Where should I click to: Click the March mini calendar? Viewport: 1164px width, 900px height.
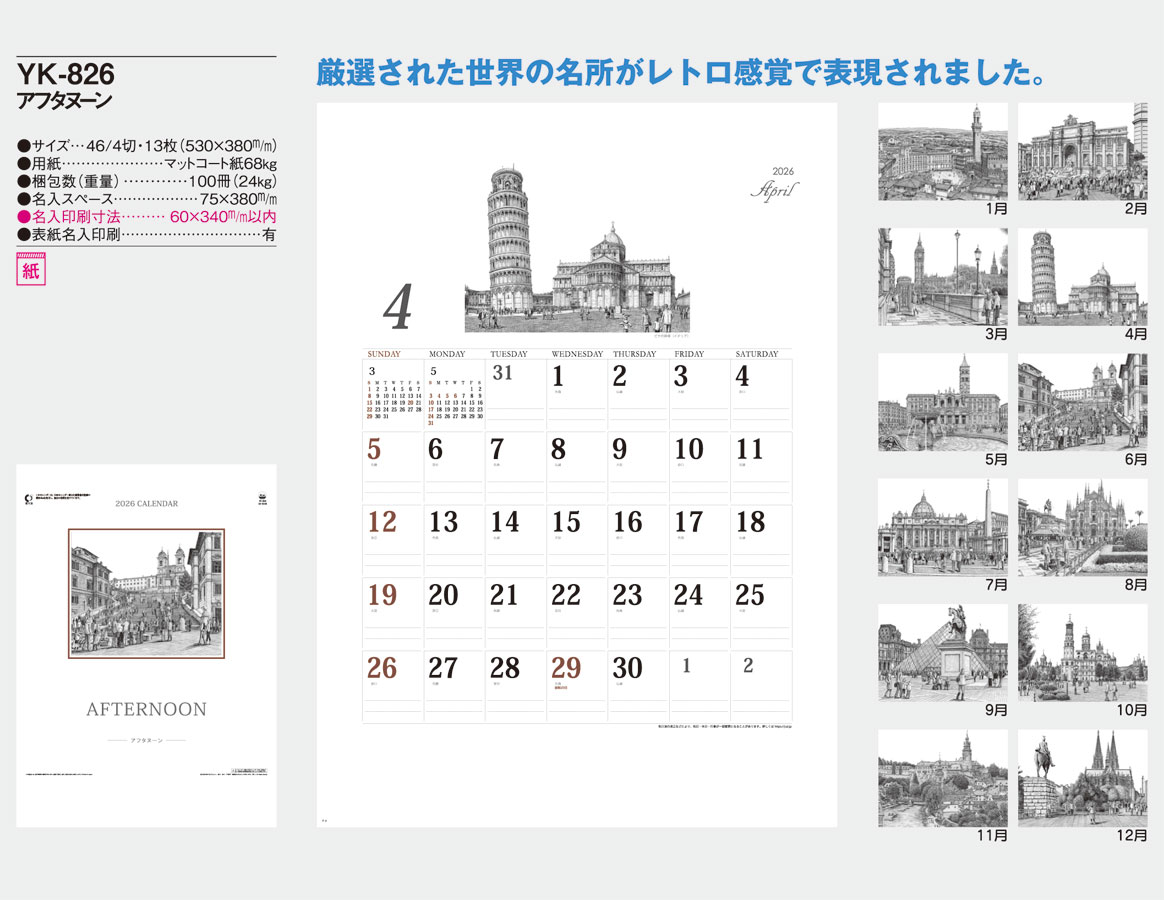click(x=393, y=395)
